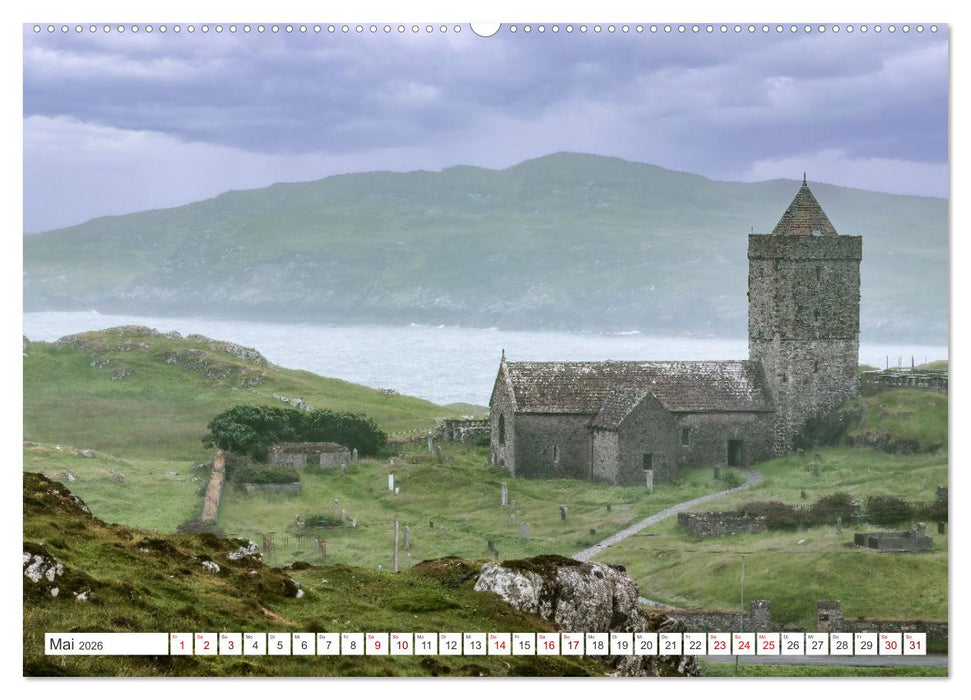The image size is (971, 700).
Task: Click day 19 cell
Action: pos(621,644)
